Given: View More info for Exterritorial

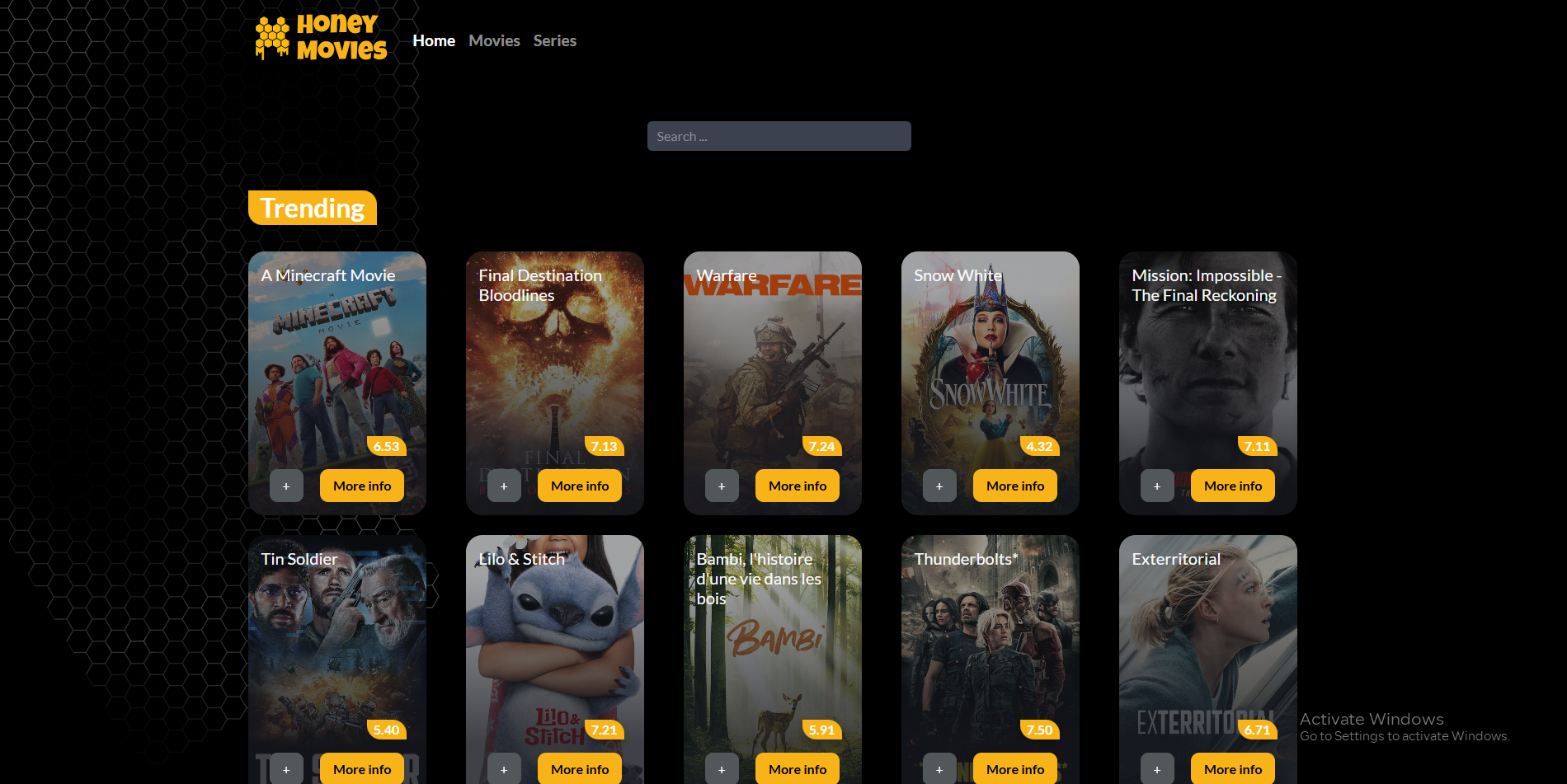Looking at the screenshot, I should [1233, 768].
